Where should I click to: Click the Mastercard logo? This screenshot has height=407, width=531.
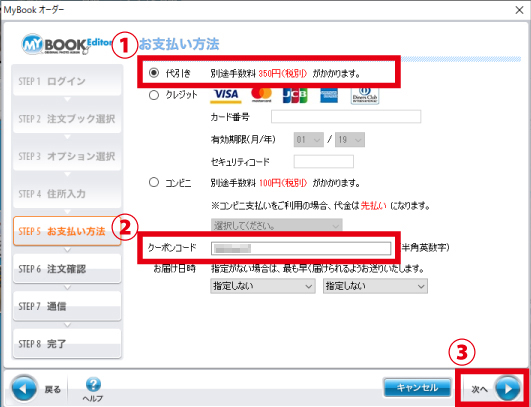[261, 95]
